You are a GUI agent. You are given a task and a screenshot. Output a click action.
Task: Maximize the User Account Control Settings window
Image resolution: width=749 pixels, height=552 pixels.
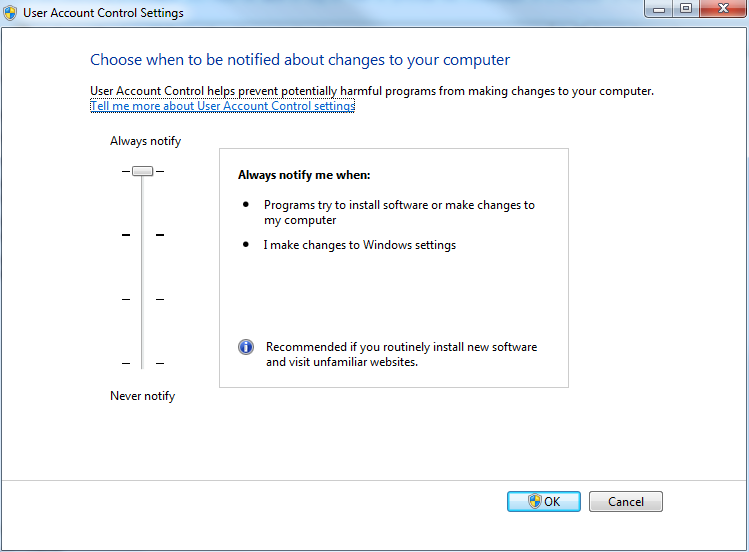pyautogui.click(x=686, y=9)
